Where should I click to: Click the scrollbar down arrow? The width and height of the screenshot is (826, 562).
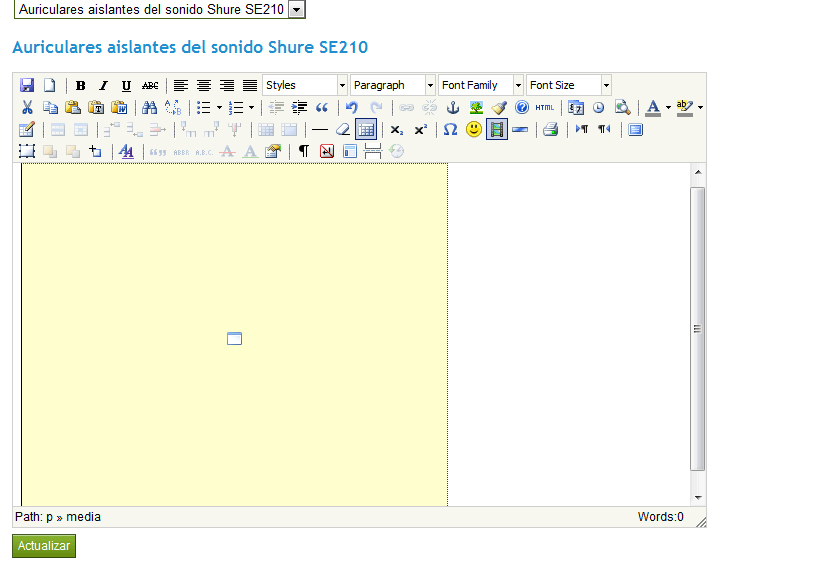tap(698, 497)
